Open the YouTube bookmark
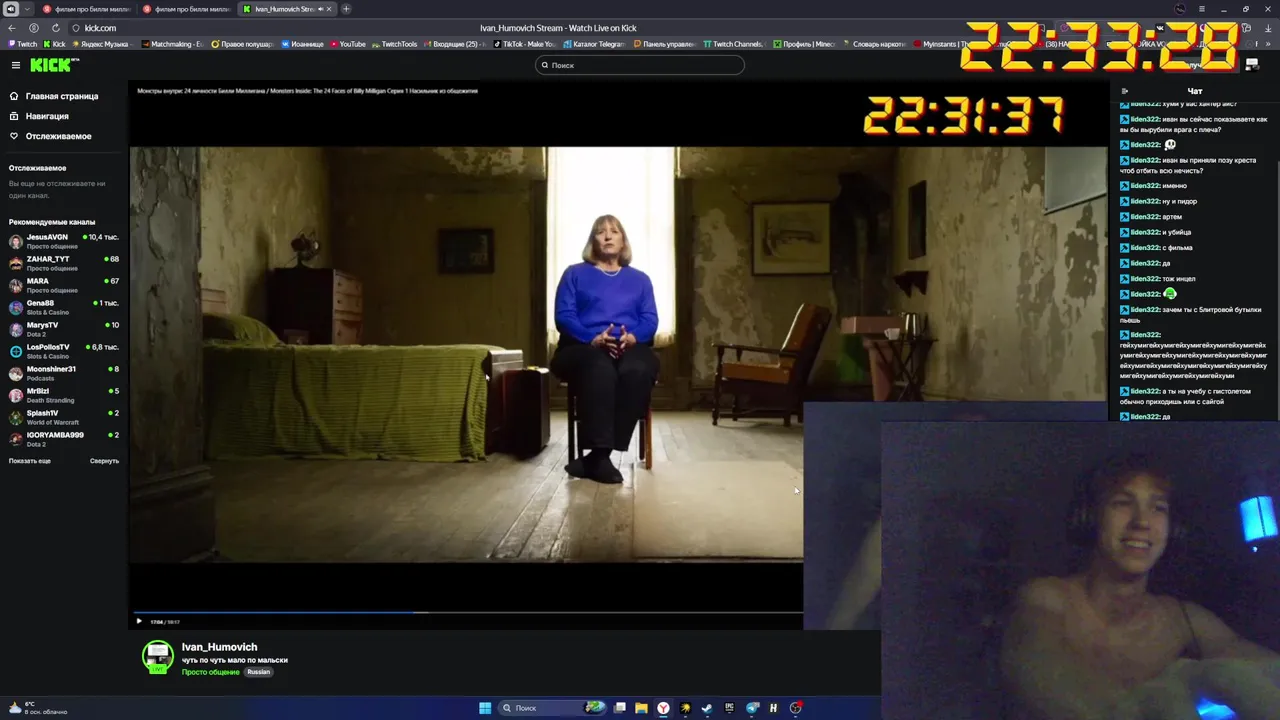1280x720 pixels. coord(347,44)
